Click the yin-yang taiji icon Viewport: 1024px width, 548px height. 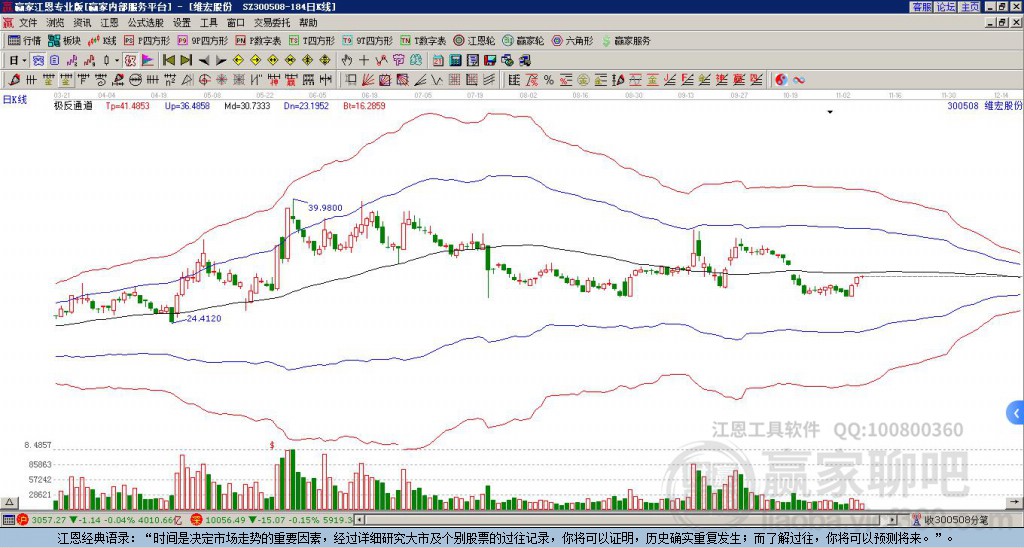pyautogui.click(x=781, y=80)
